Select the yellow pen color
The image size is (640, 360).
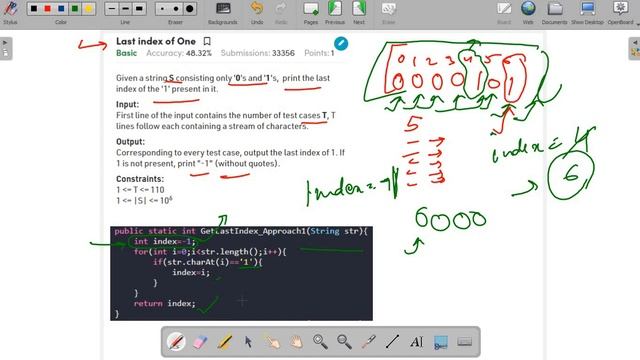(88, 9)
